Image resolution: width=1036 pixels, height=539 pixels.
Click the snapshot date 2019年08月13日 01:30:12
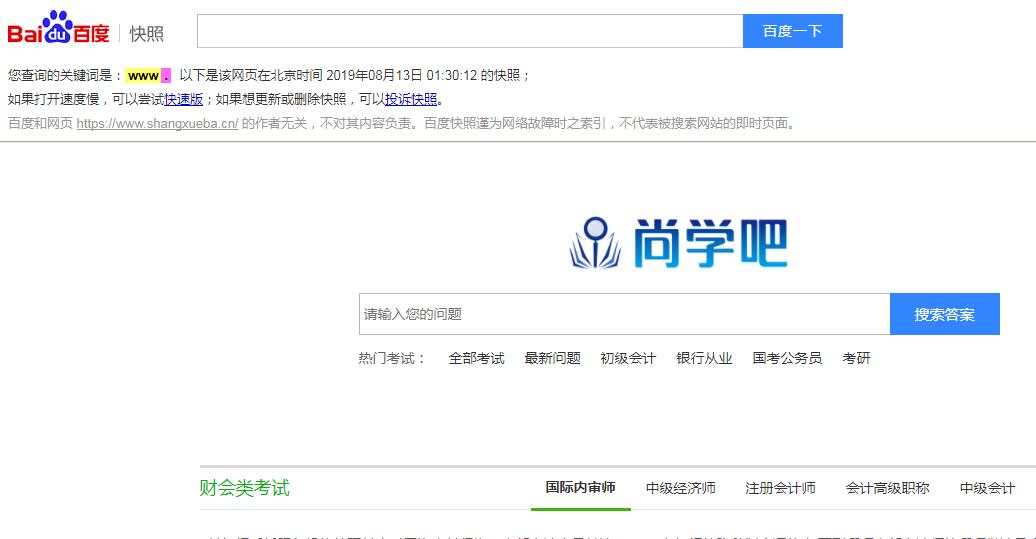coord(402,75)
